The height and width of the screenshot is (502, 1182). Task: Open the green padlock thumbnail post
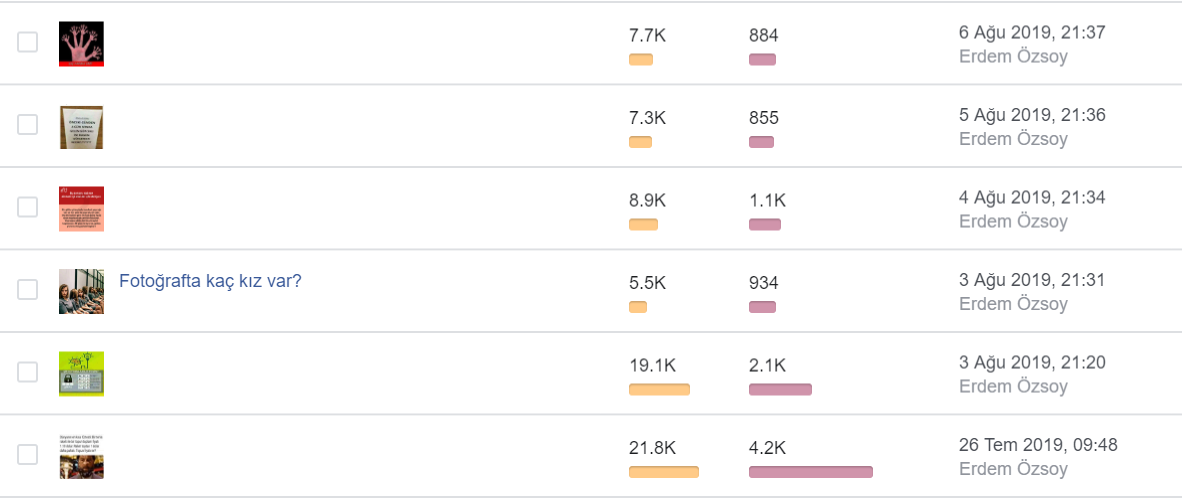coord(81,374)
